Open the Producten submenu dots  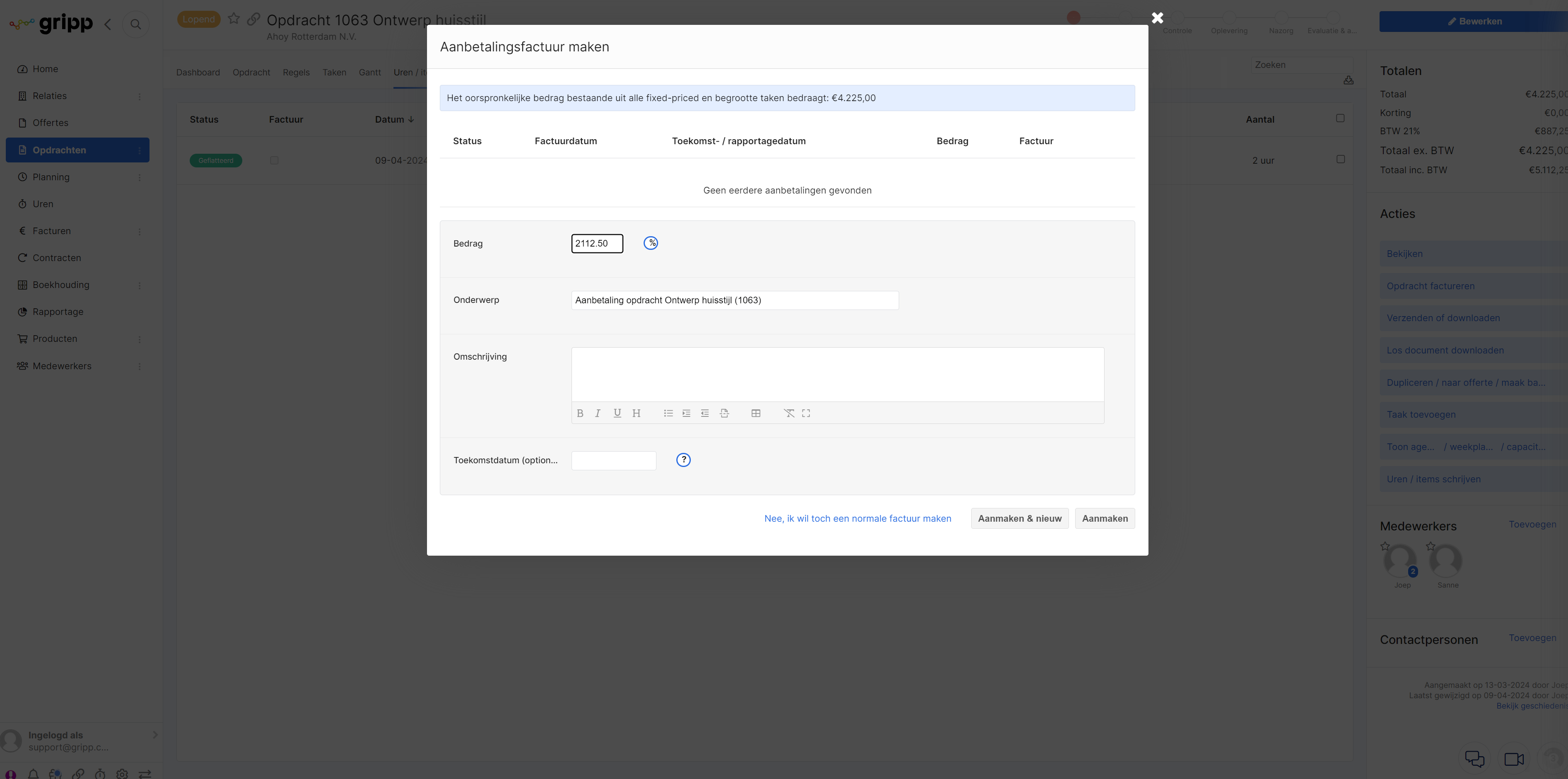(140, 339)
